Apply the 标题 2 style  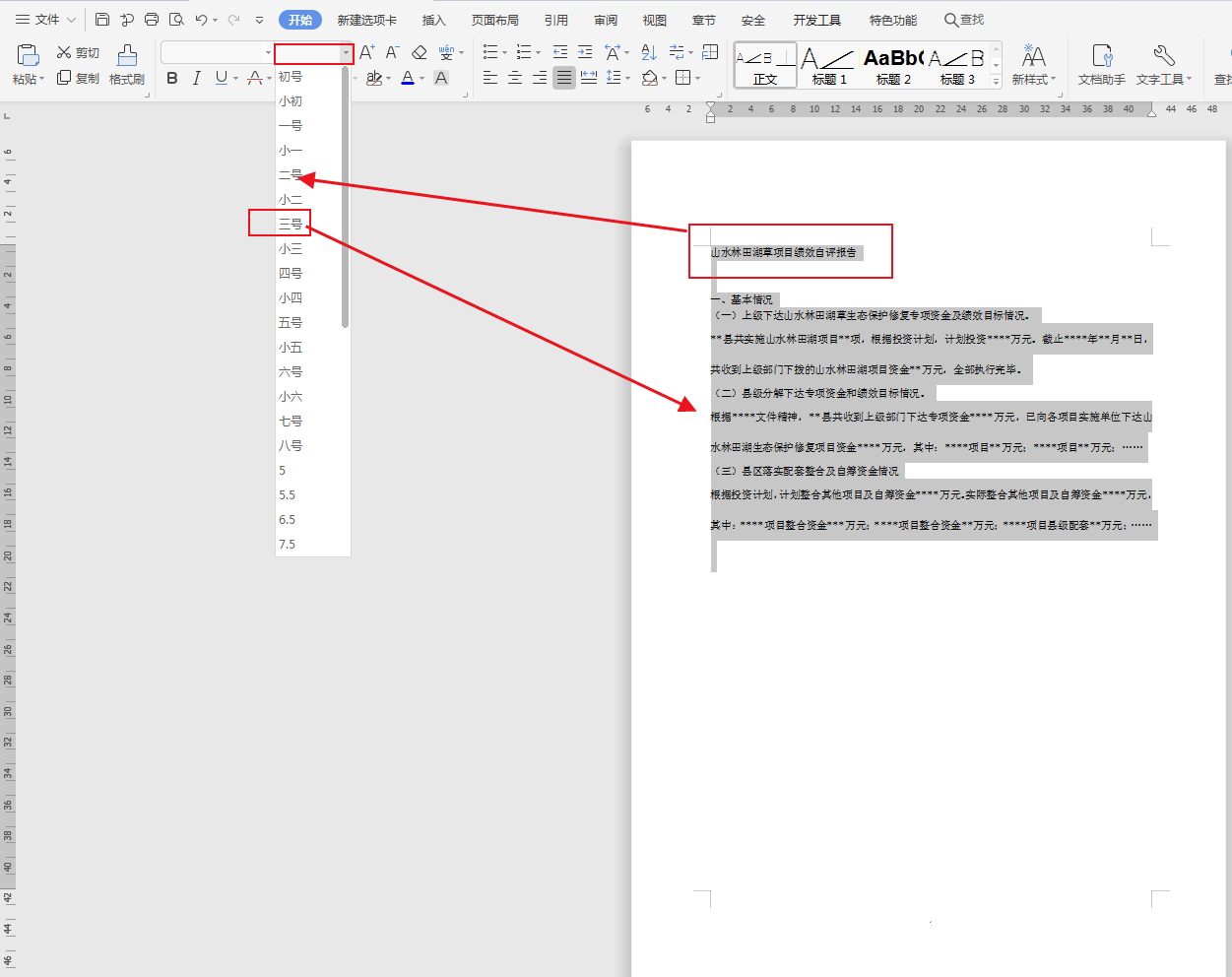pyautogui.click(x=893, y=66)
